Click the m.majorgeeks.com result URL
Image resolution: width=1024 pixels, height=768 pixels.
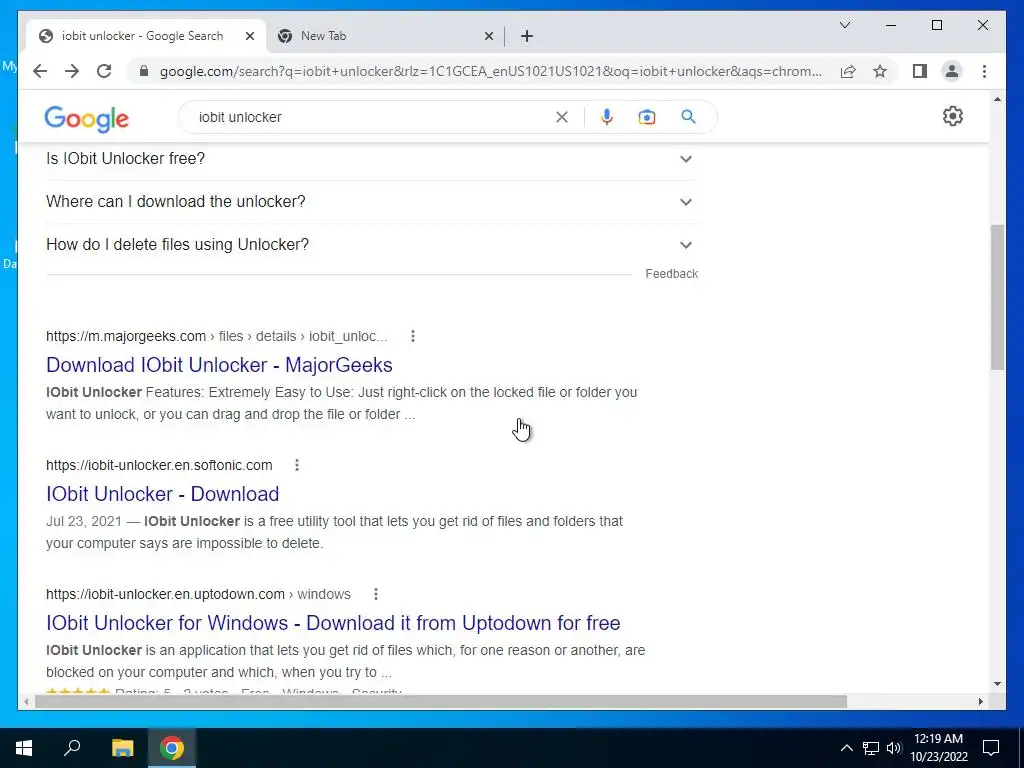[126, 336]
